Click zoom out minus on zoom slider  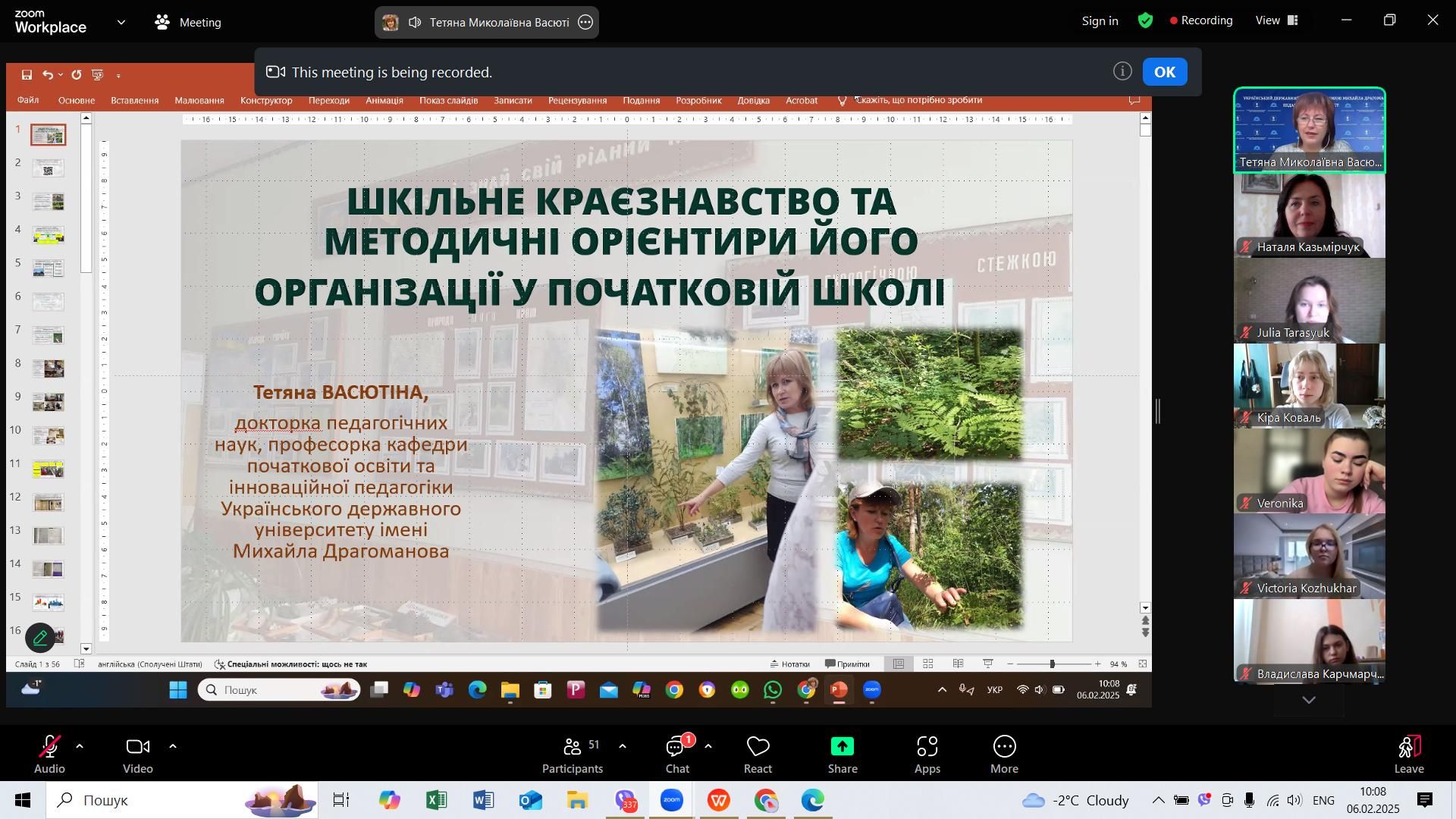click(x=1010, y=664)
